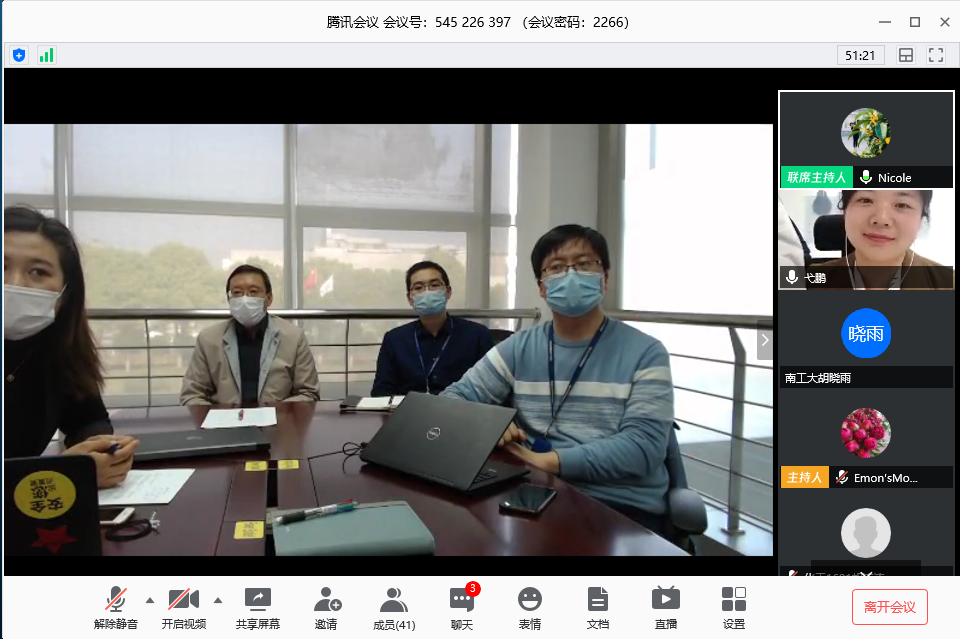Open the 成员(41) members list

(x=394, y=607)
